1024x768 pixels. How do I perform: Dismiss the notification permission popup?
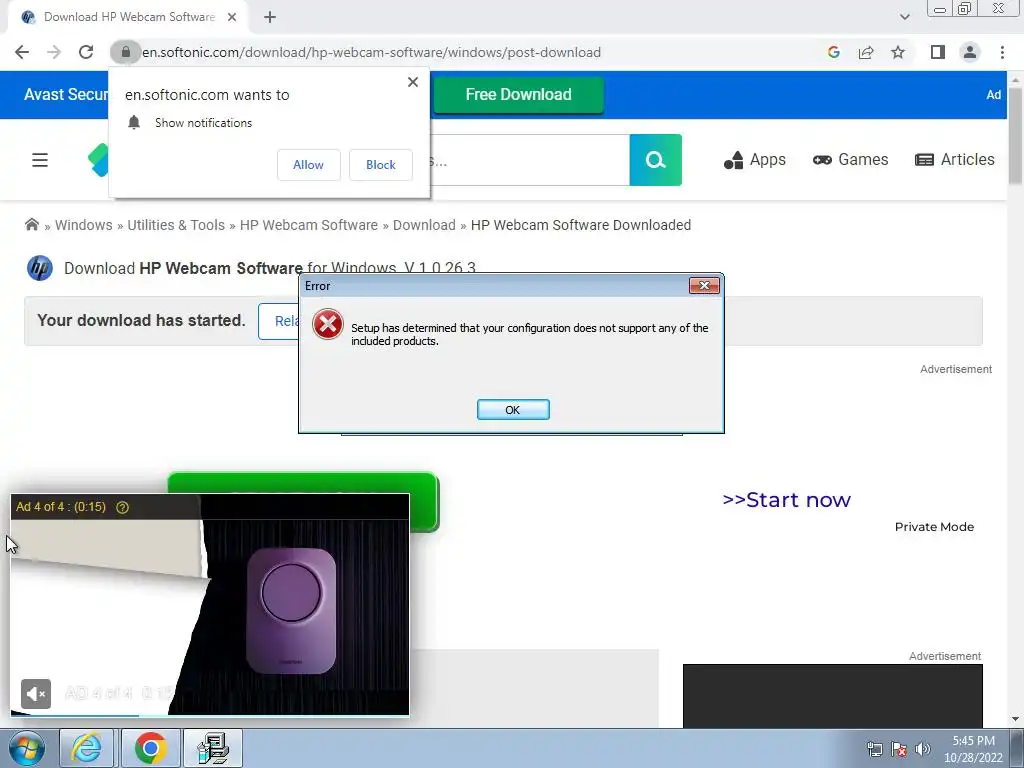(x=413, y=82)
